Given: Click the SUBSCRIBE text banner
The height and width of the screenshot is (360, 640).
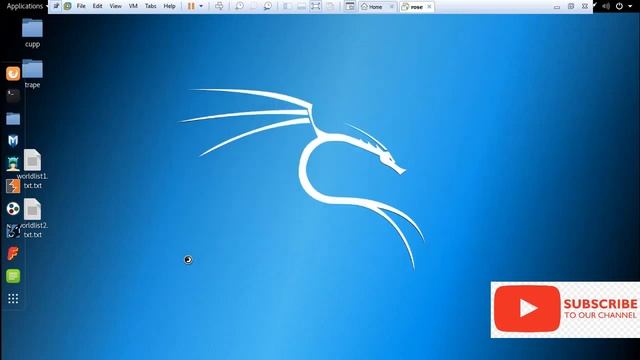Looking at the screenshot, I should pyautogui.click(x=600, y=304).
